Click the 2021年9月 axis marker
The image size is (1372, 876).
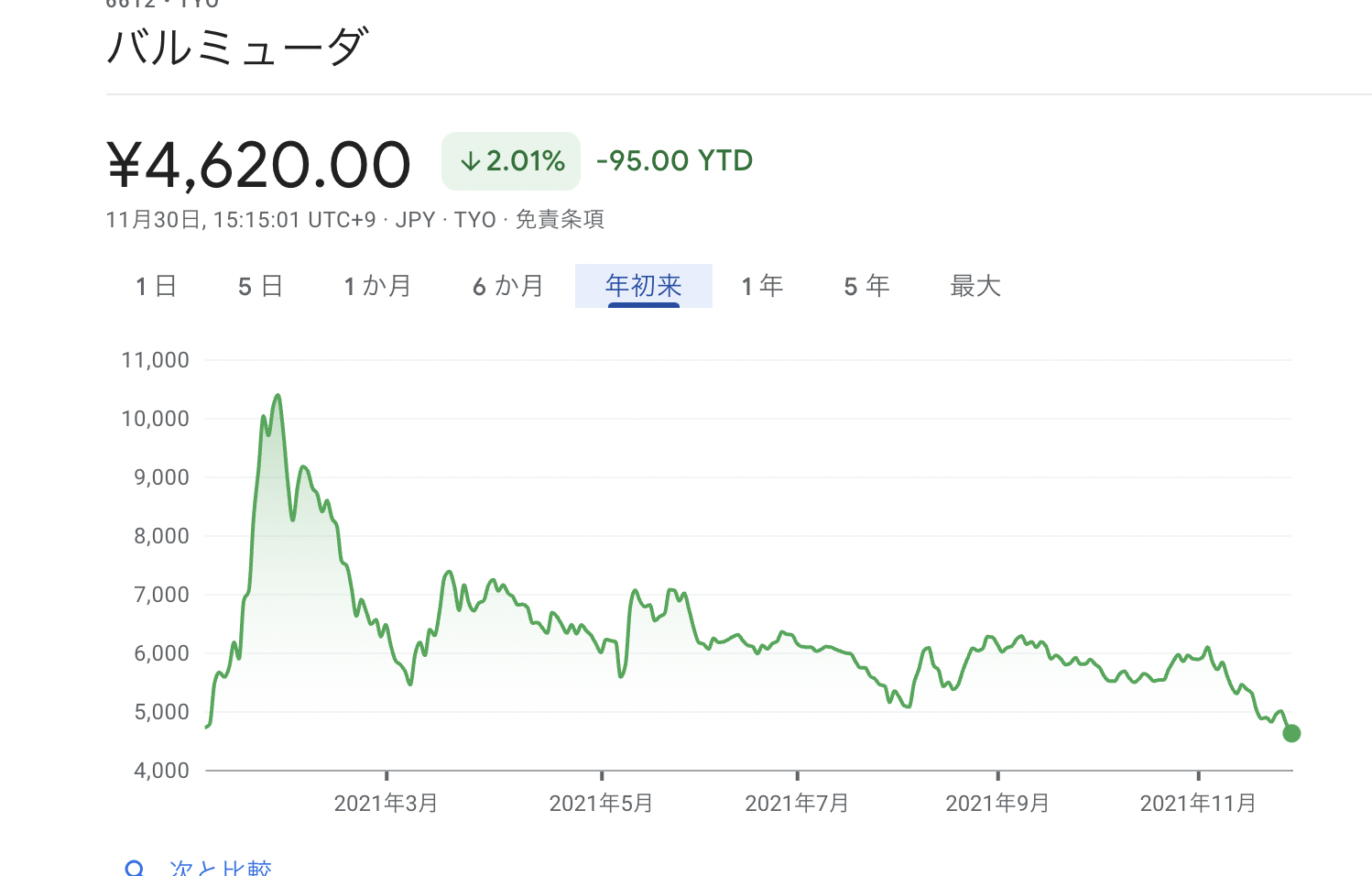(x=997, y=804)
